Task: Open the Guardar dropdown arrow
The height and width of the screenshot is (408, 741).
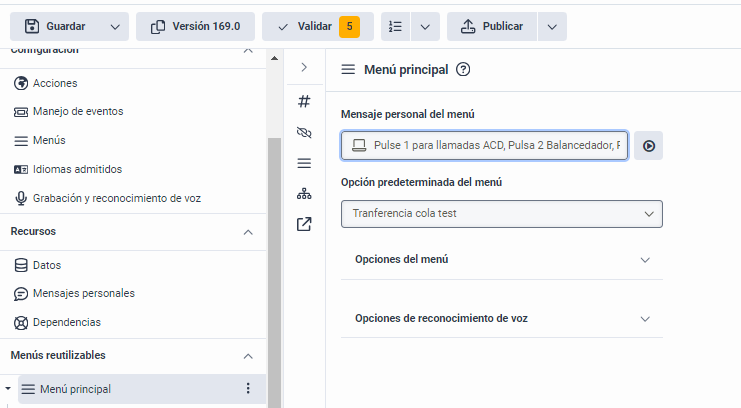Action: click(116, 26)
